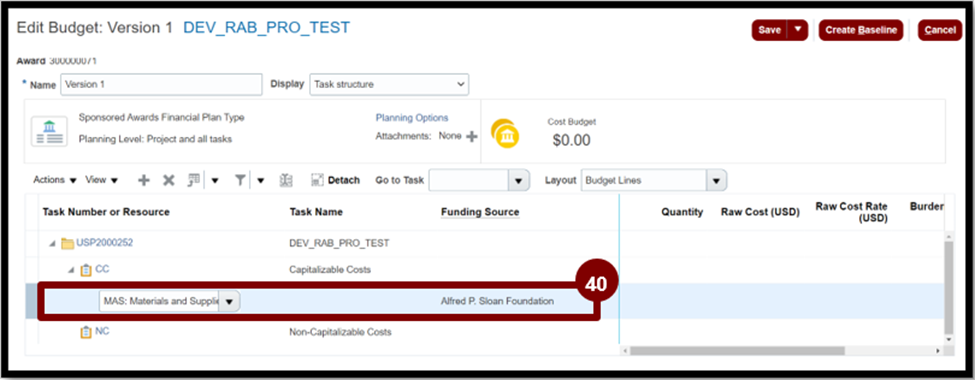
Task: Open the Planning Options link
Action: pyautogui.click(x=412, y=118)
